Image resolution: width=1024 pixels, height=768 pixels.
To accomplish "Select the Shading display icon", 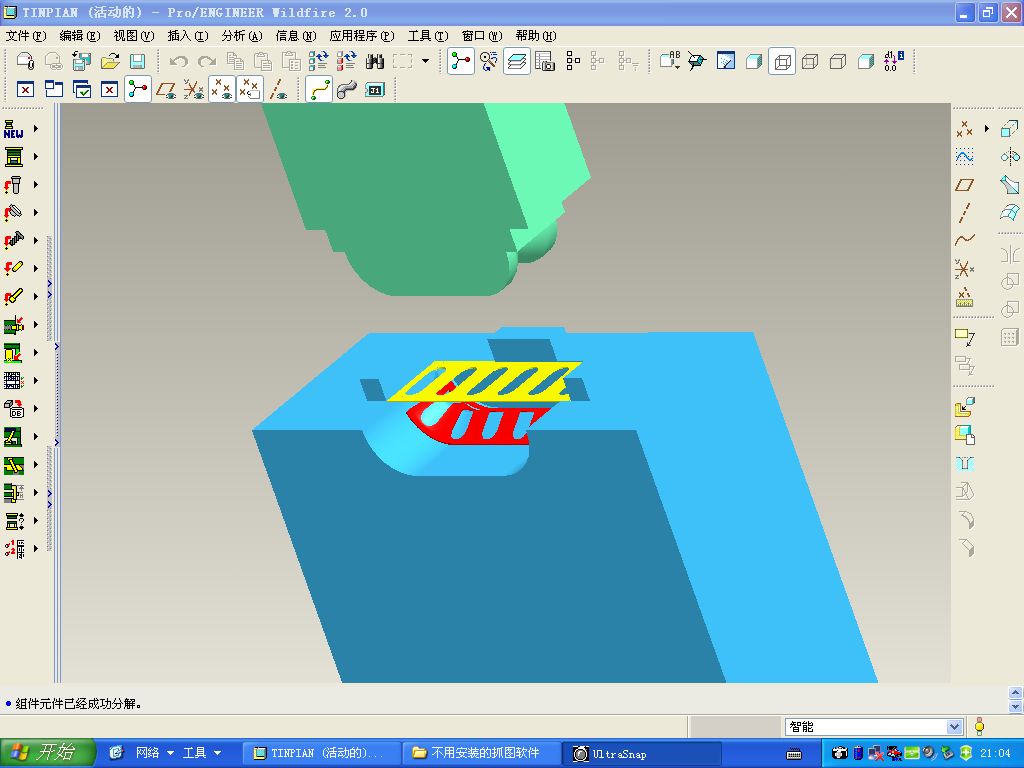I will [x=866, y=61].
